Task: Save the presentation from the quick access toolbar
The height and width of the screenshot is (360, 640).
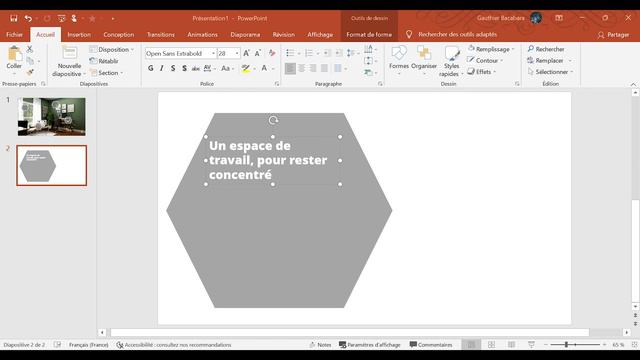Action: (x=13, y=18)
